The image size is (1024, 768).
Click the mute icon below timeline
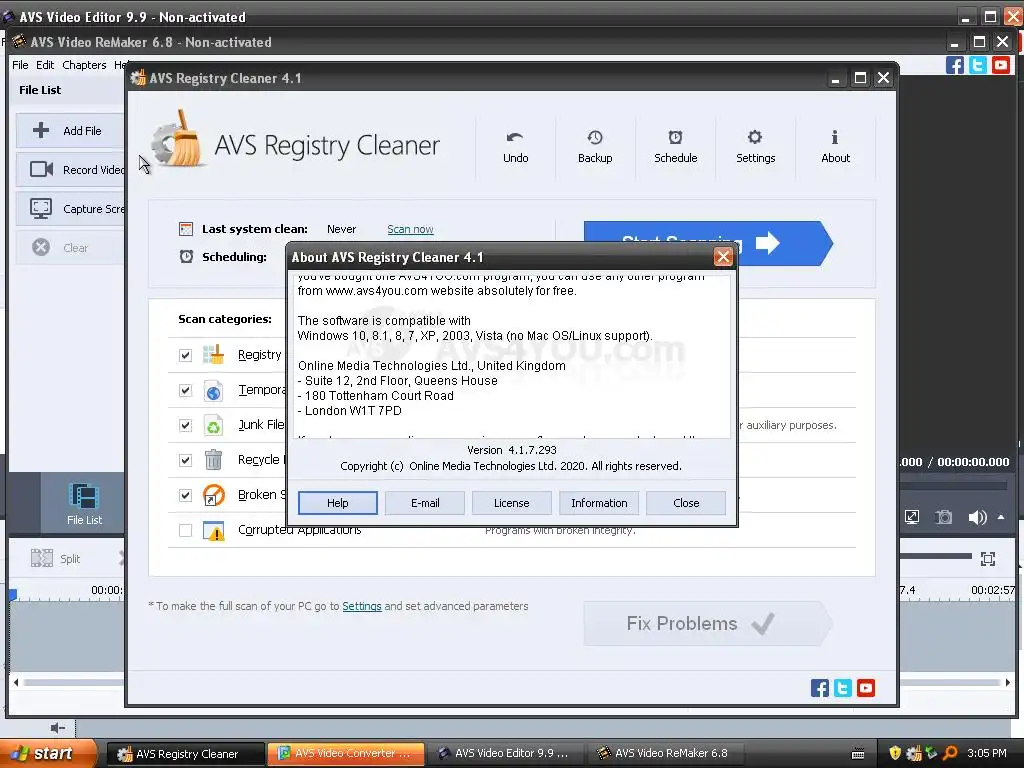pyautogui.click(x=57, y=728)
